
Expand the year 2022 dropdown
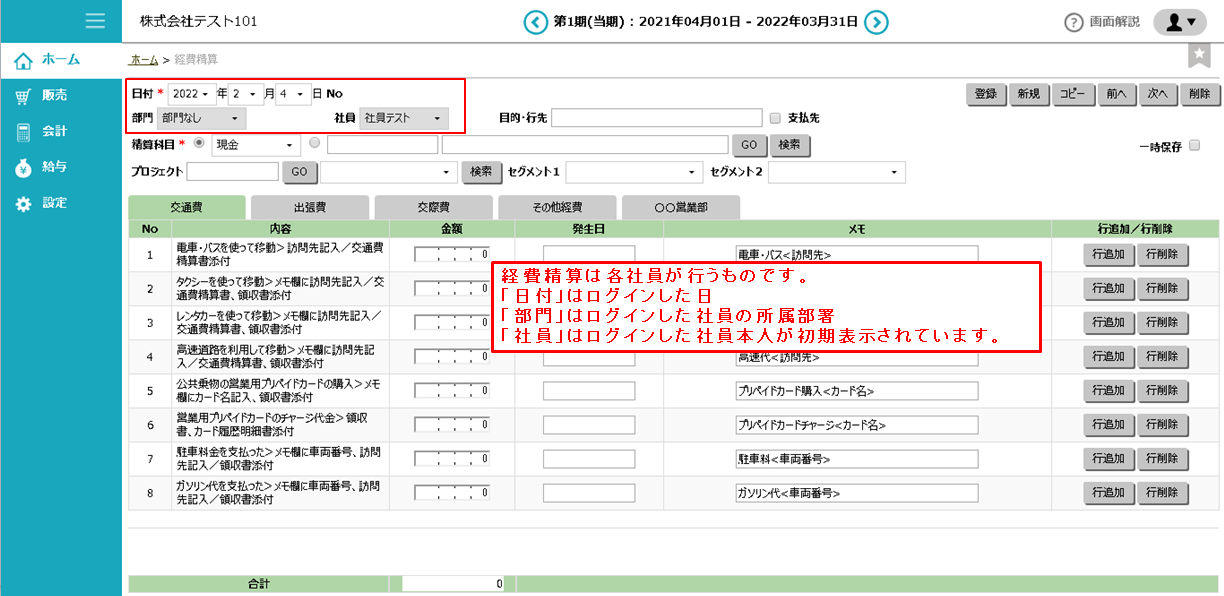coord(192,94)
